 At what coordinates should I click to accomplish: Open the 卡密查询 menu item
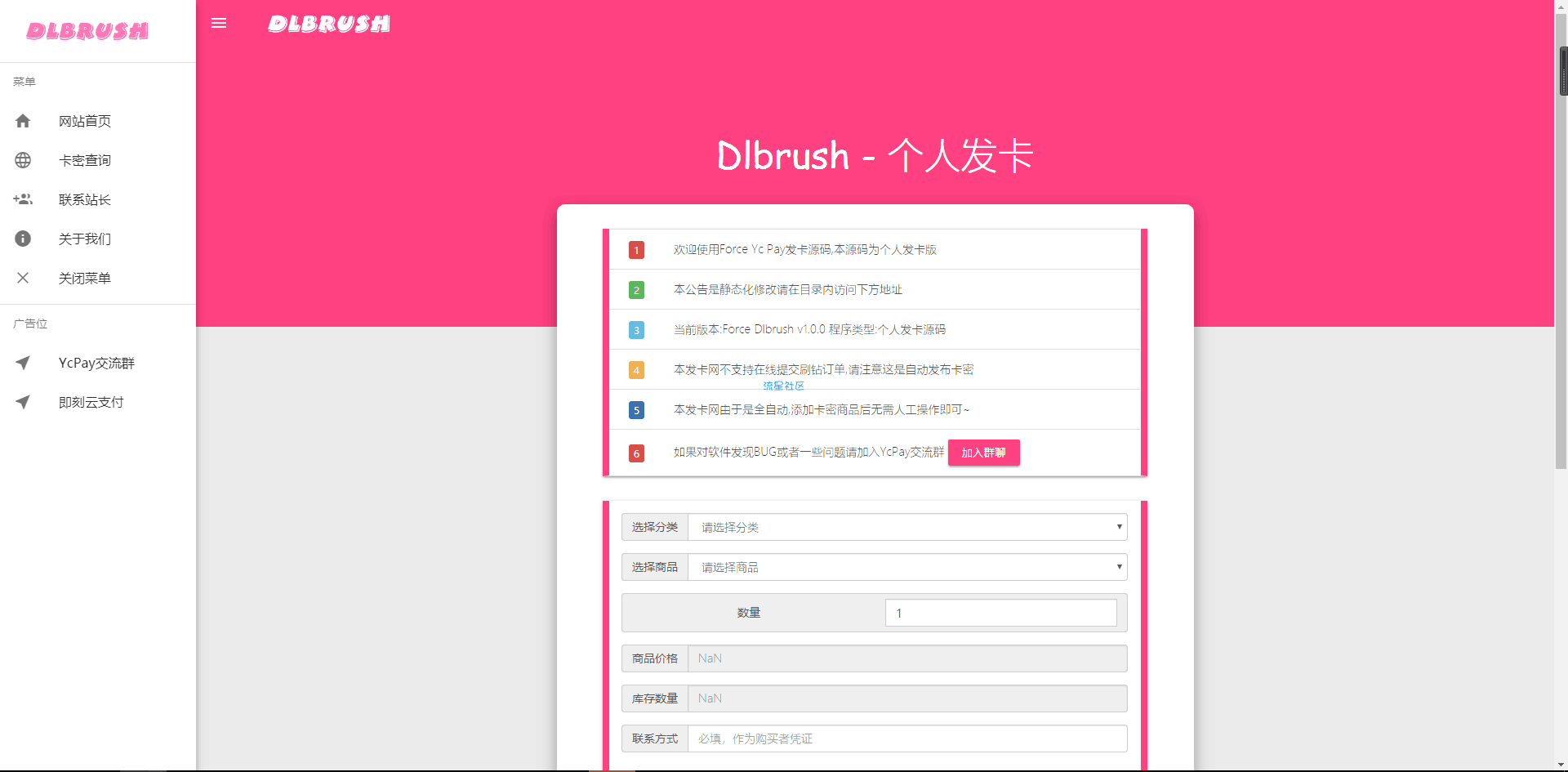tap(98, 160)
